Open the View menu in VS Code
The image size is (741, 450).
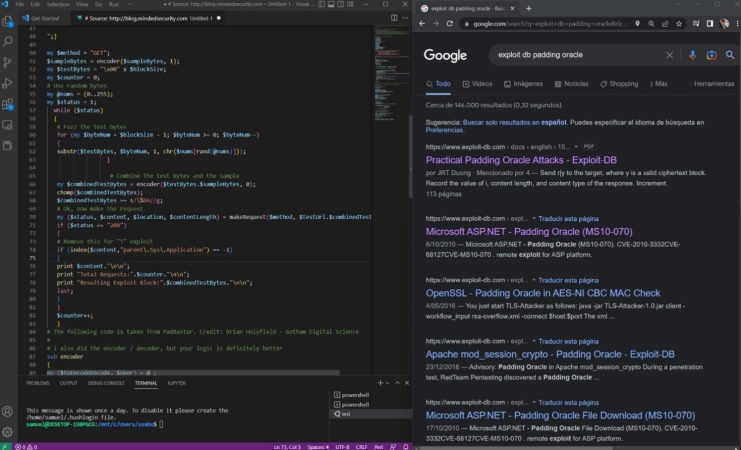click(x=82, y=4)
